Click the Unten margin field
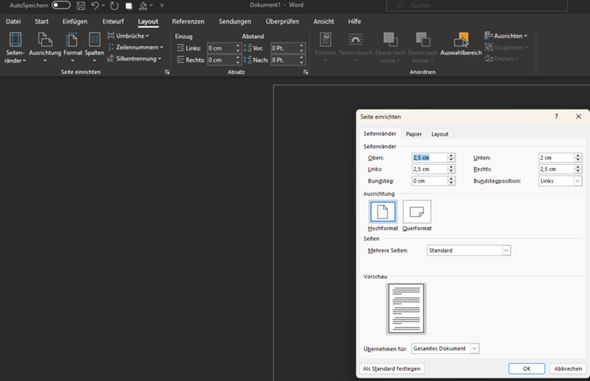The height and width of the screenshot is (381, 590). tap(556, 158)
